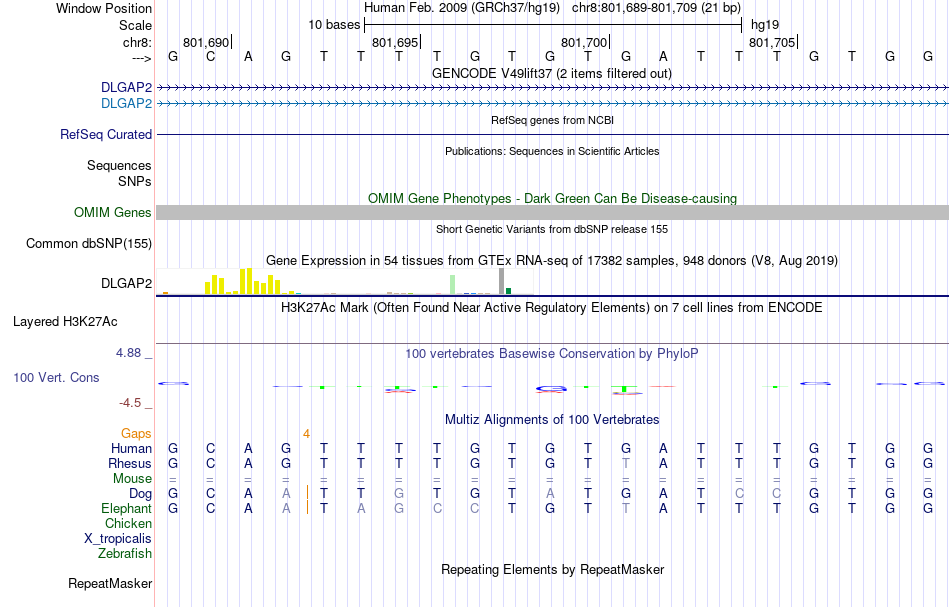Viewport: 950px width, 607px height.
Task: Click the Window Position track label
Action: tap(104, 8)
